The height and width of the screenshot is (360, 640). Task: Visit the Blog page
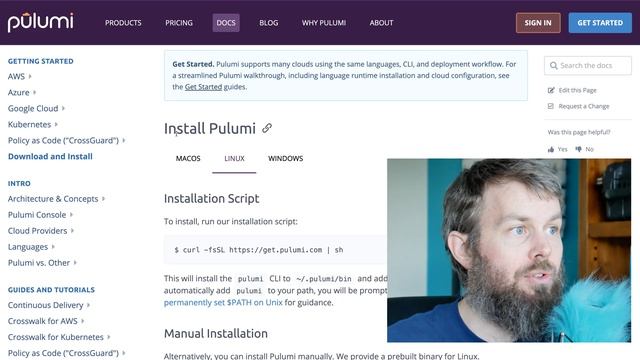(x=269, y=23)
